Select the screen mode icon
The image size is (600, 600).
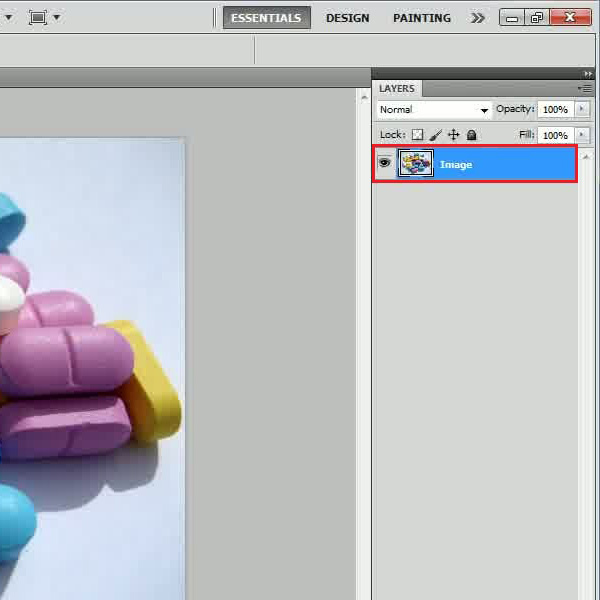coord(38,17)
